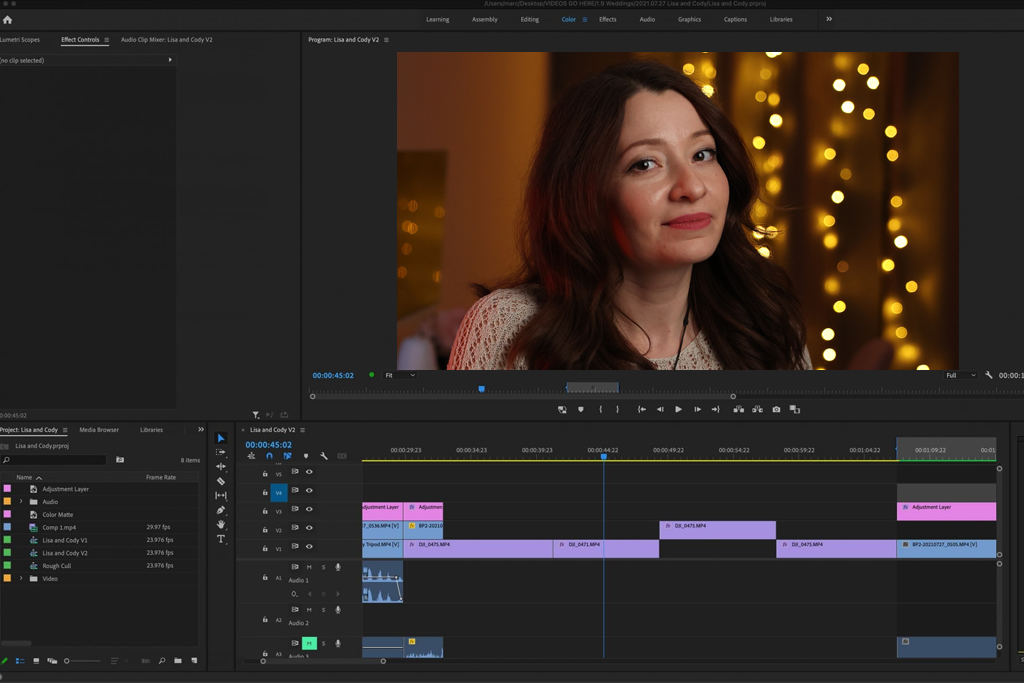Click Mark In bracket in Program monitor
This screenshot has height=683, width=1024.
click(x=600, y=409)
